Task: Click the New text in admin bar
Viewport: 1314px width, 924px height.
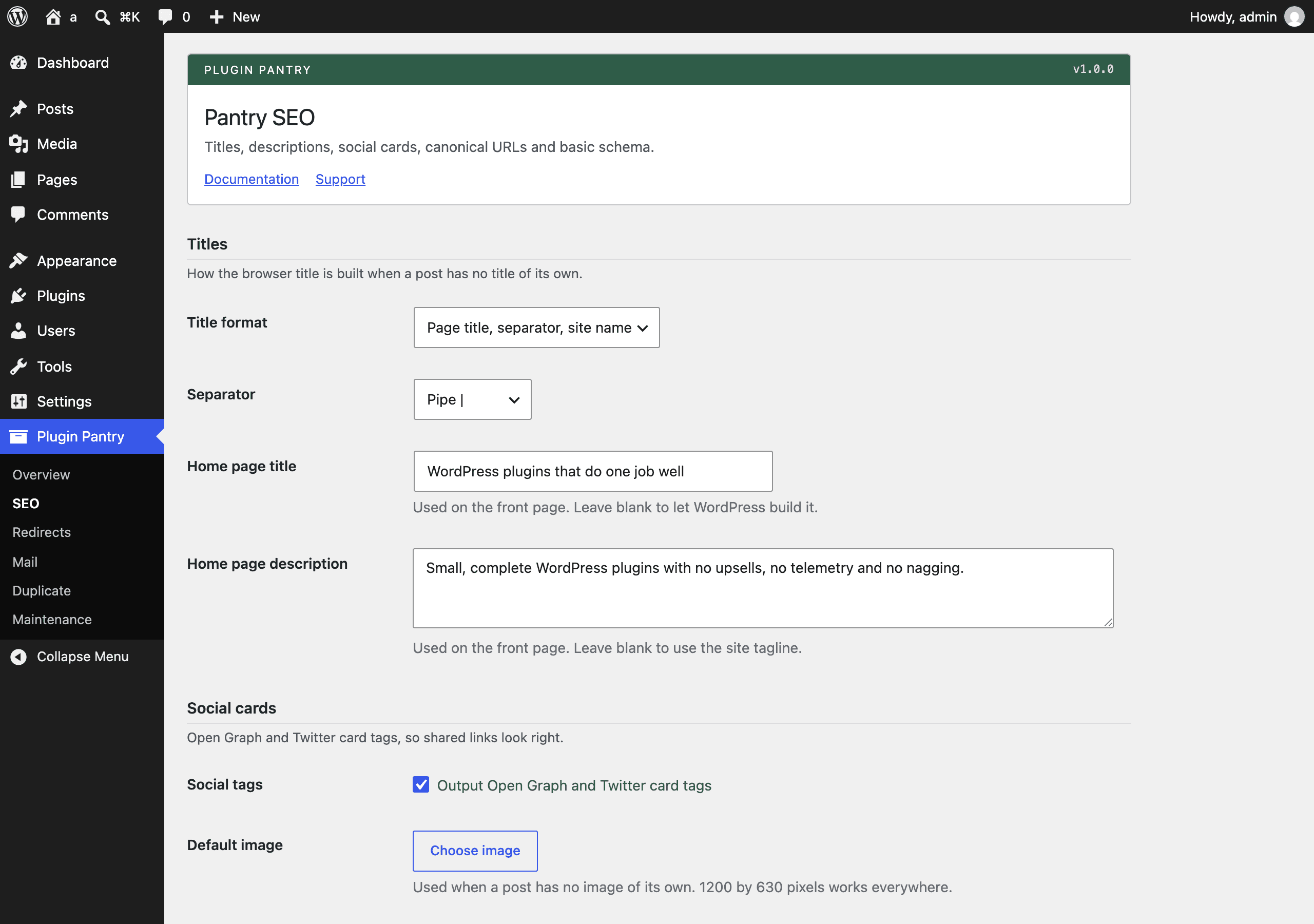Action: [246, 16]
